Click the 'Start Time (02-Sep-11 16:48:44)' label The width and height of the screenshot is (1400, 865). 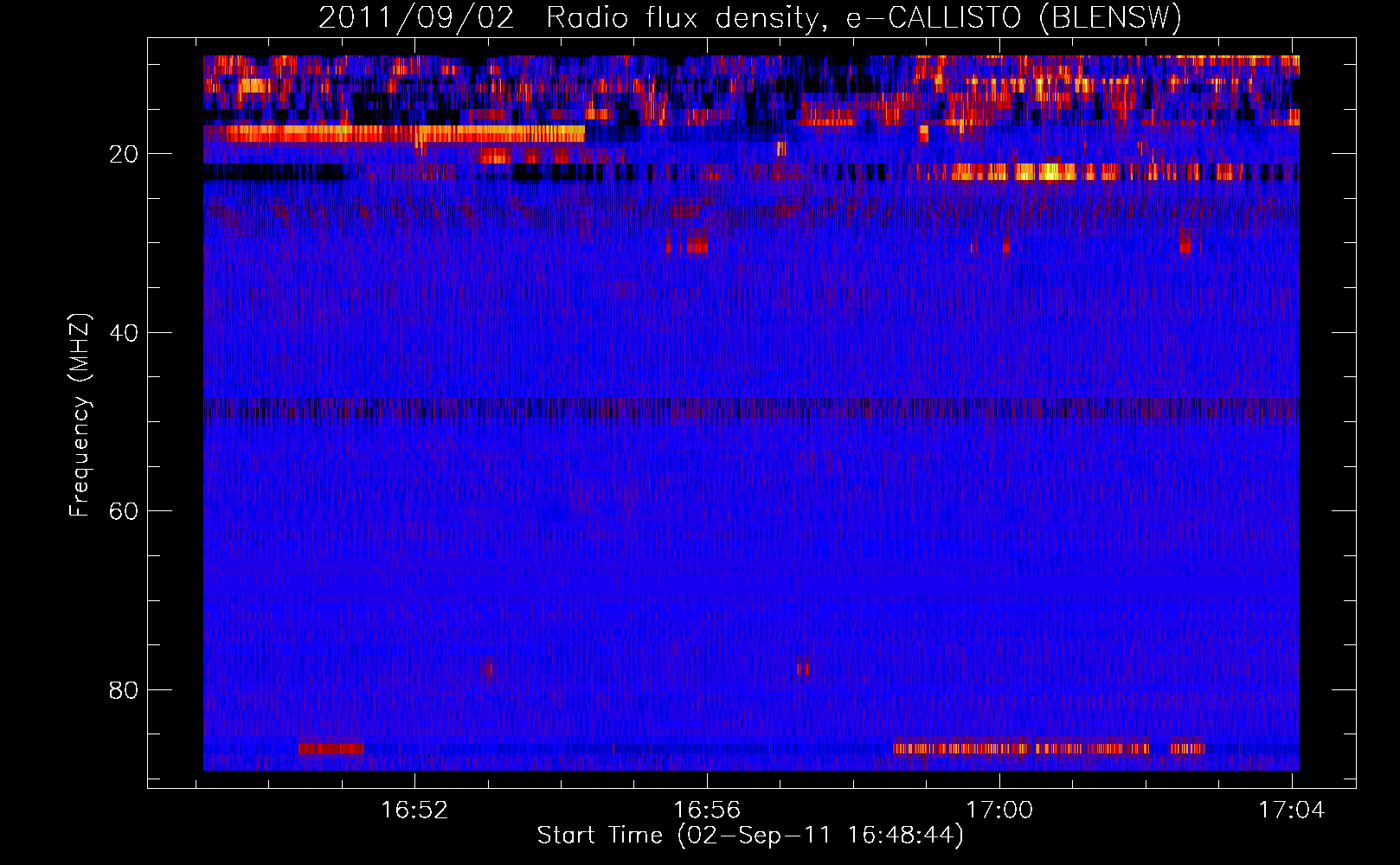point(750,836)
